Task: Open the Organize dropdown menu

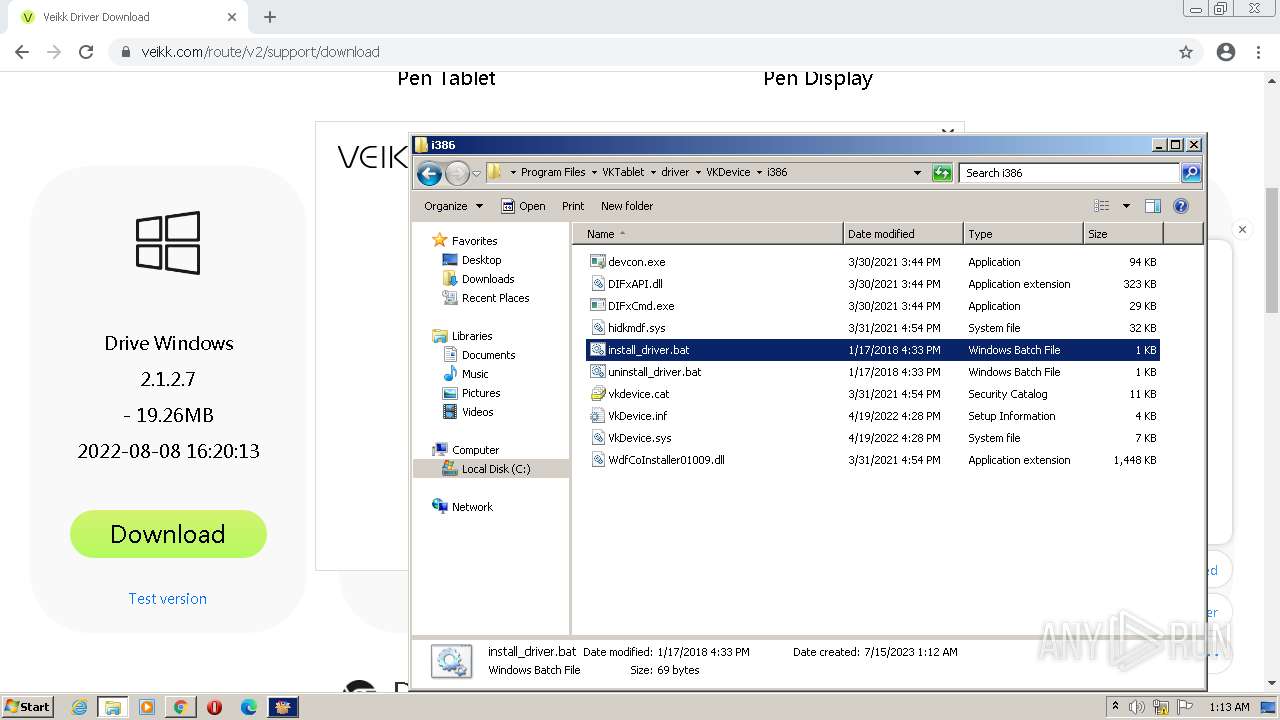Action: pyautogui.click(x=453, y=206)
